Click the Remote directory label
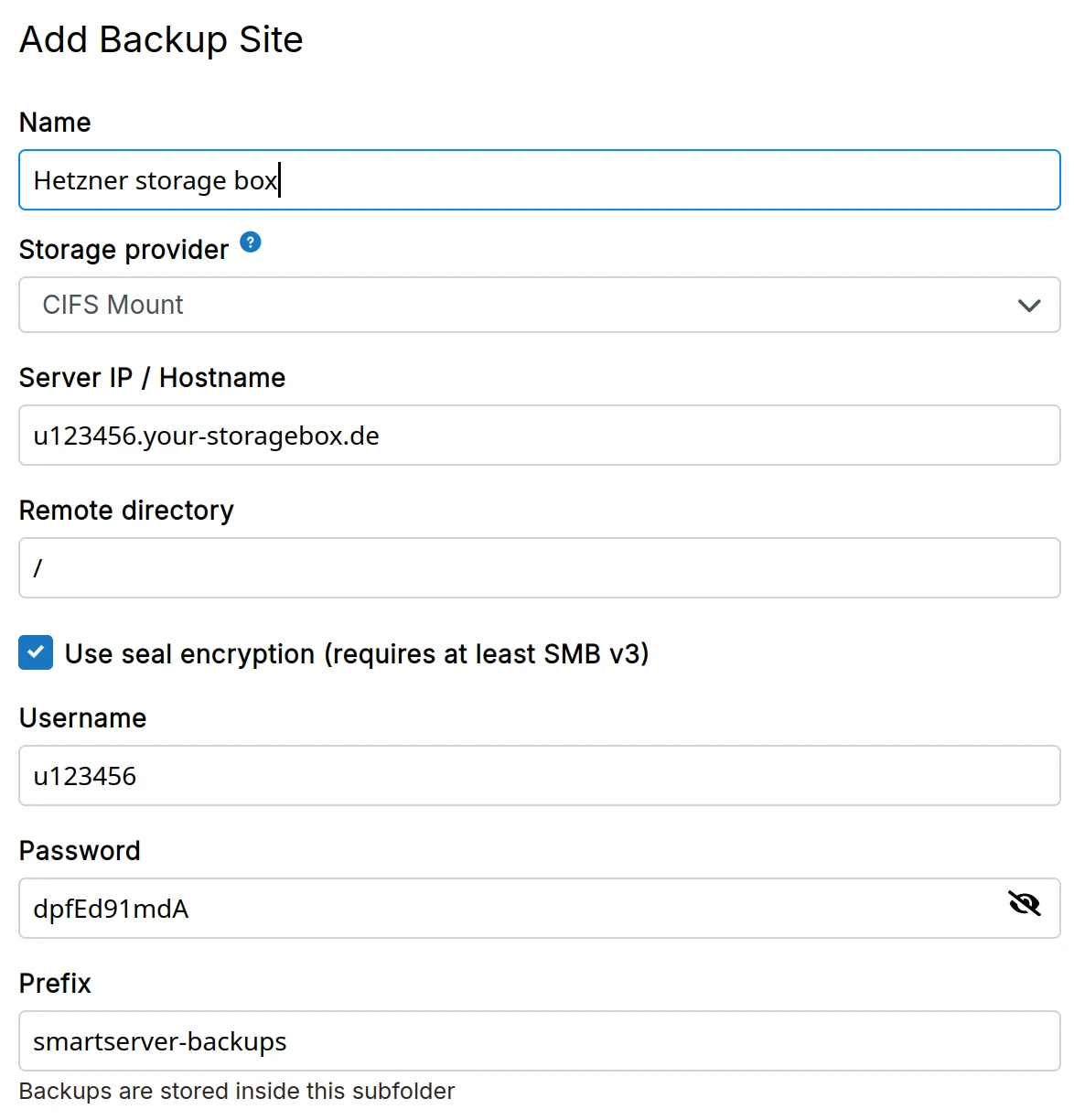1074x1120 pixels. pos(126,511)
